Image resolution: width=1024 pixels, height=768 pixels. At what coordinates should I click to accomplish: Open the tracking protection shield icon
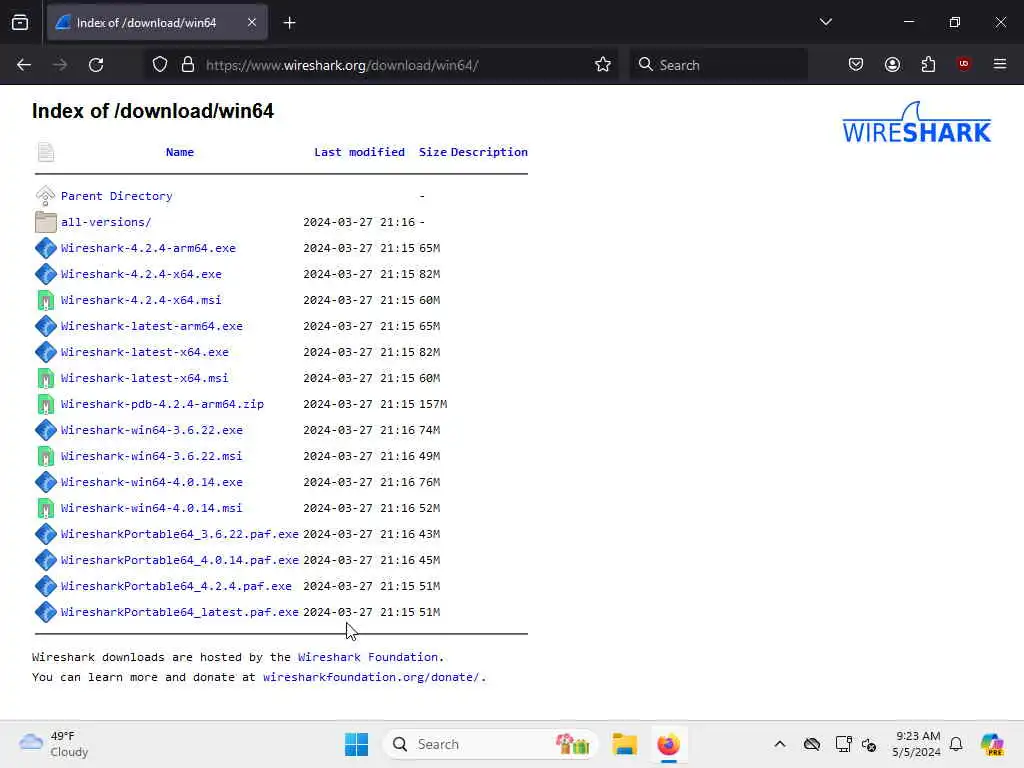coord(160,65)
